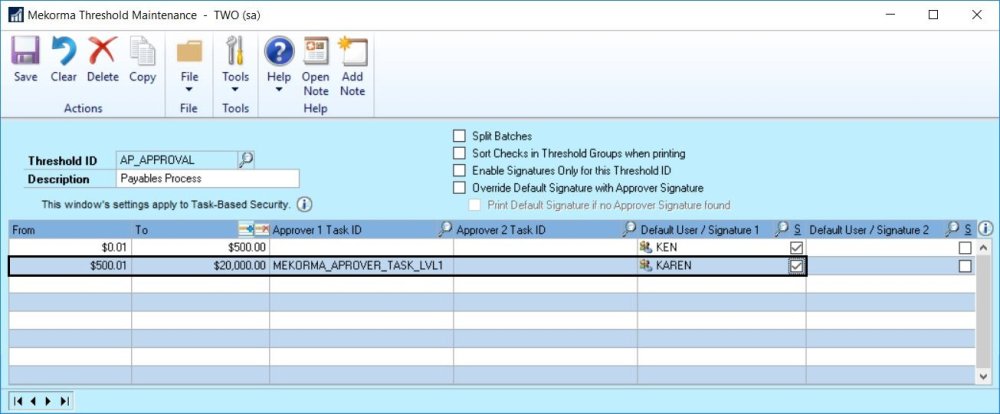The image size is (1000, 414).
Task: Click the grid scrollbar down arrow
Action: [983, 376]
